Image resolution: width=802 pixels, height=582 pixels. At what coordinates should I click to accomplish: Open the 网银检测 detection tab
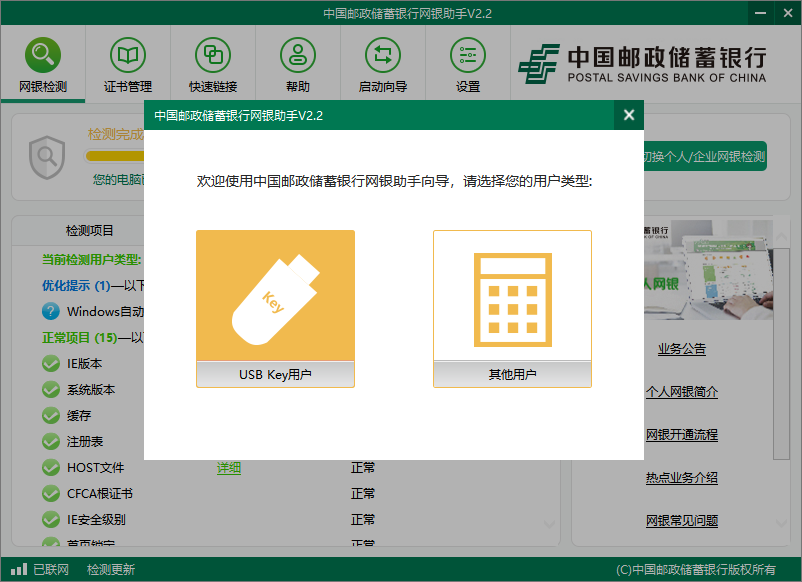(43, 64)
